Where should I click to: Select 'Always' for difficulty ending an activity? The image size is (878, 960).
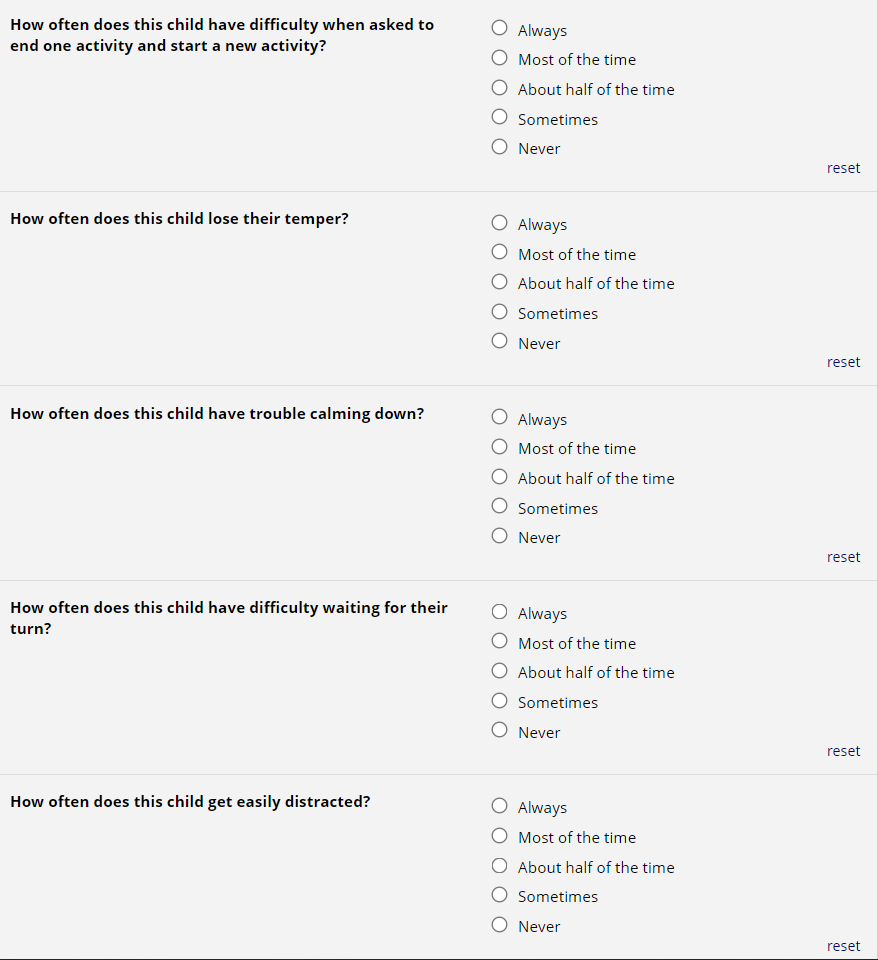[x=500, y=30]
